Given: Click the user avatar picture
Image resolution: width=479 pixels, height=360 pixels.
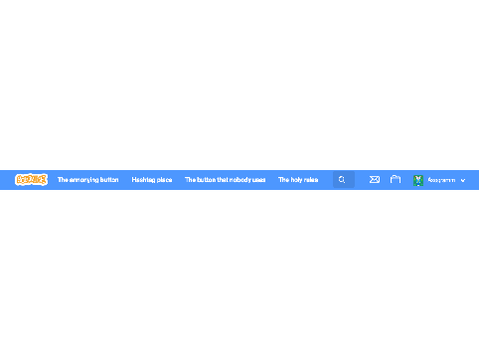Looking at the screenshot, I should pos(418,180).
